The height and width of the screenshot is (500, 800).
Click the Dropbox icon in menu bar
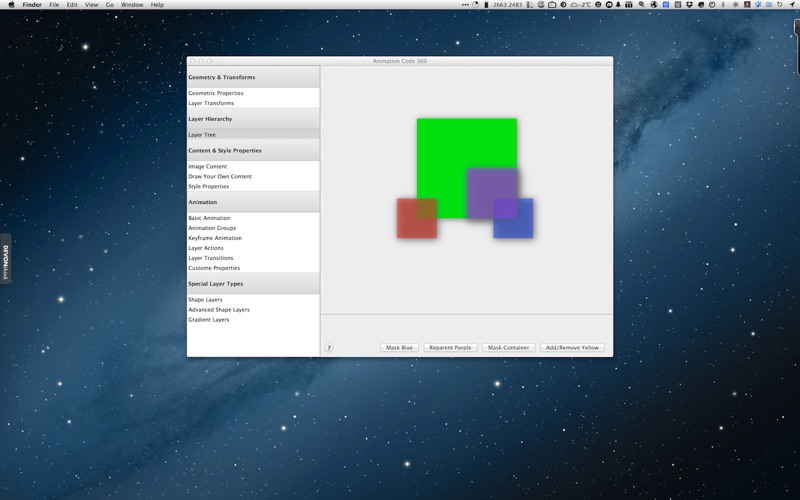(x=689, y=5)
